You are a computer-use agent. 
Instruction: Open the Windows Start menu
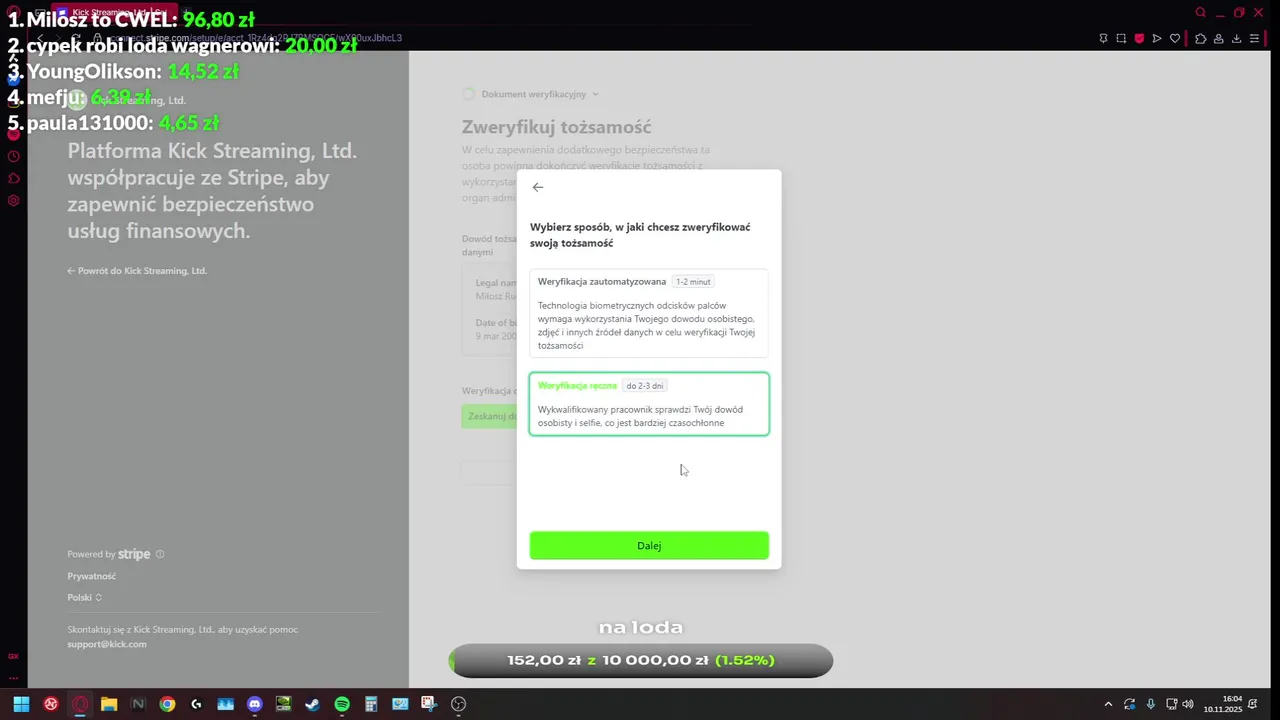tap(21, 704)
